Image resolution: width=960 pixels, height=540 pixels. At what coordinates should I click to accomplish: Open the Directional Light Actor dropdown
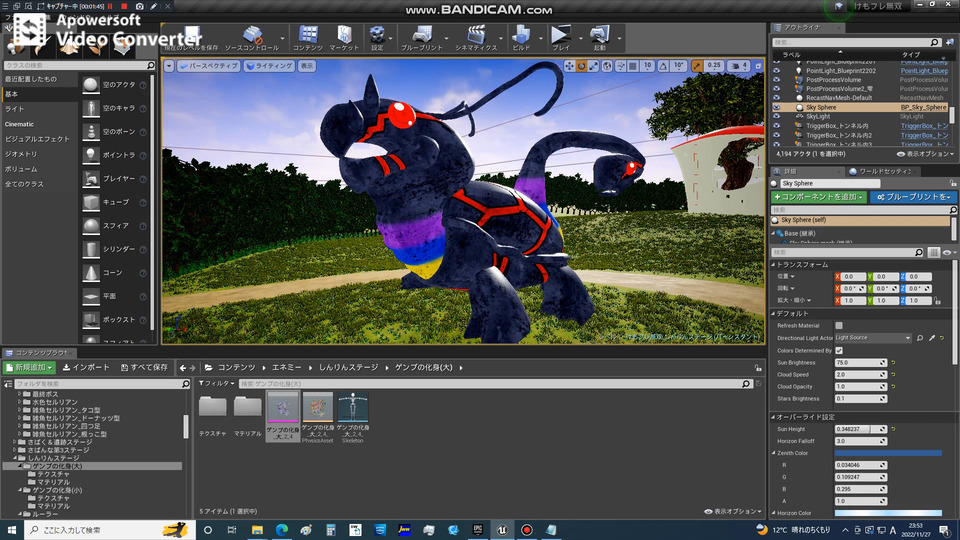point(873,338)
